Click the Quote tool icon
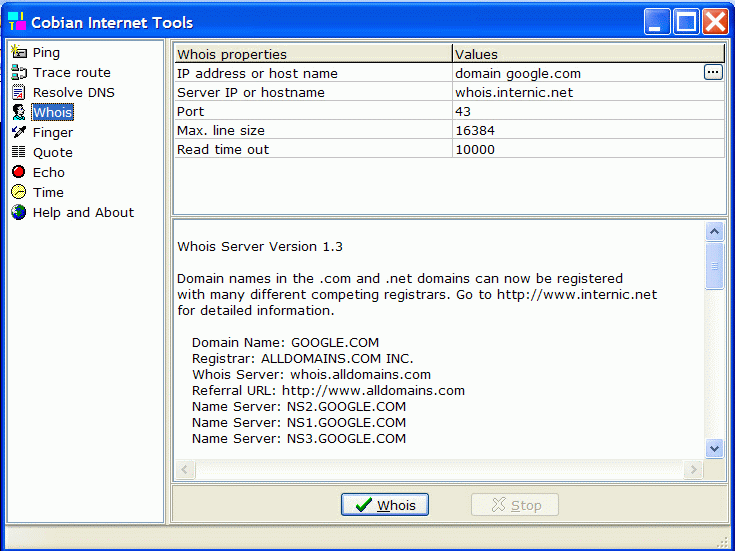The width and height of the screenshot is (735, 551). click(x=19, y=152)
